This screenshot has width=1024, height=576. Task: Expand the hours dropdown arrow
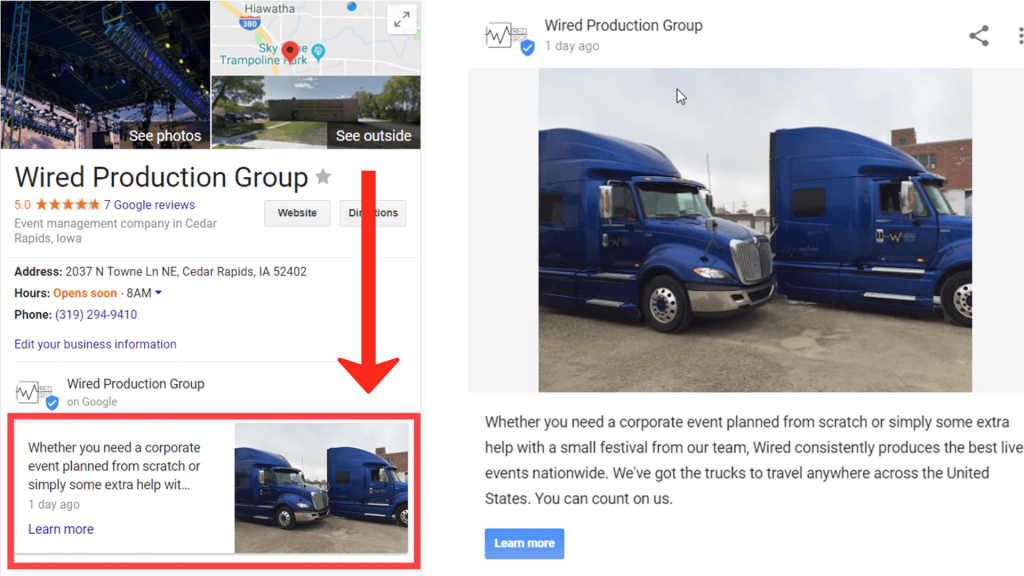point(158,293)
